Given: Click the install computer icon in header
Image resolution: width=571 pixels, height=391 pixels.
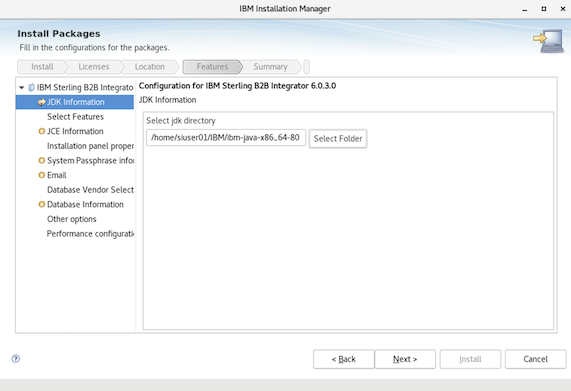Looking at the screenshot, I should coord(549,41).
